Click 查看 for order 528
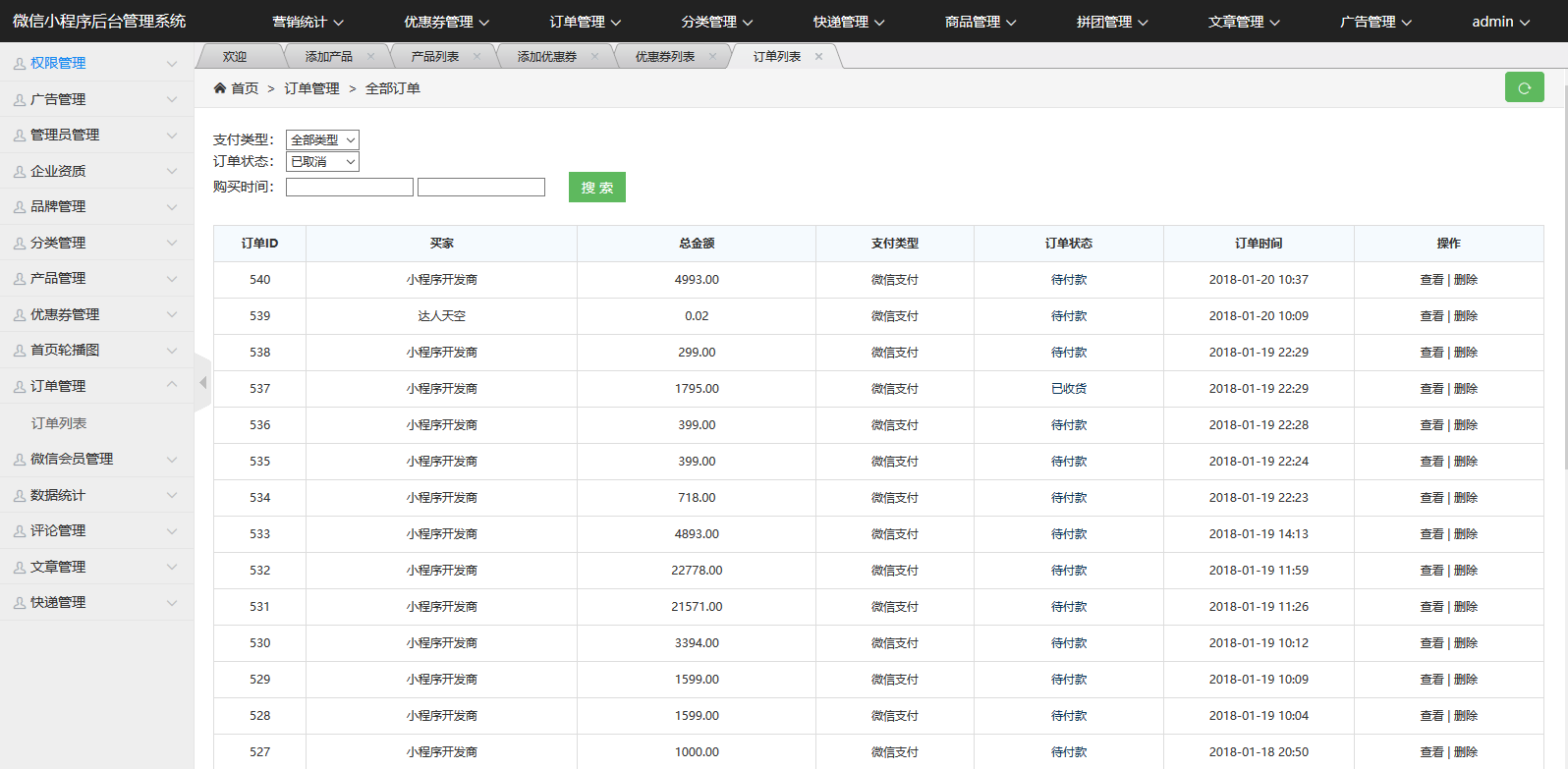This screenshot has width=1568, height=769. [x=1431, y=716]
